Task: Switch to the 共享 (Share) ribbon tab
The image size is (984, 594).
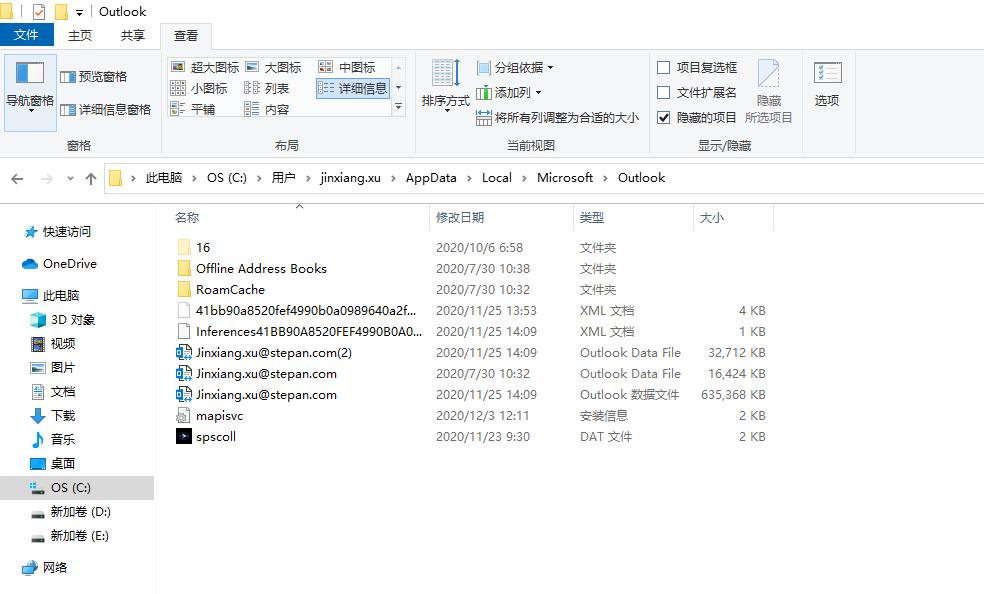Action: pyautogui.click(x=133, y=34)
